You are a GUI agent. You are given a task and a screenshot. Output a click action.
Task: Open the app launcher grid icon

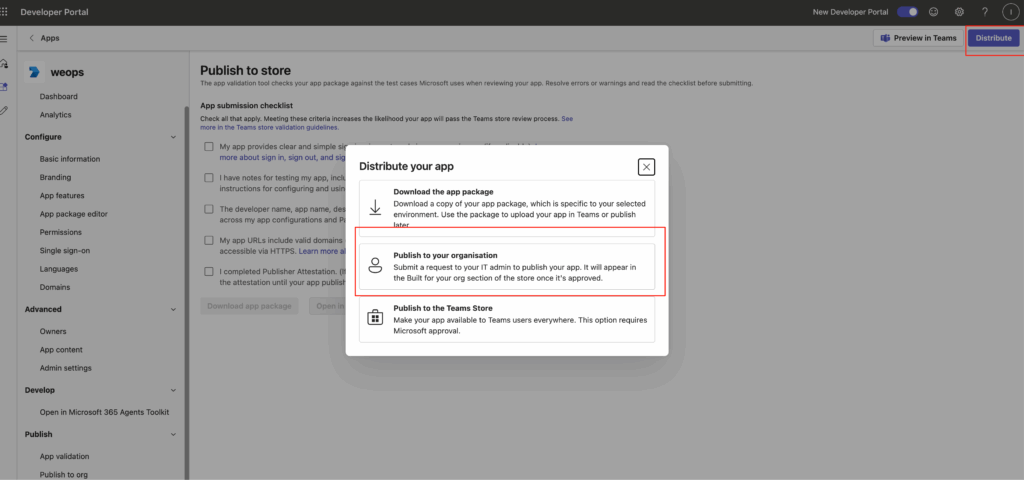click(x=5, y=12)
